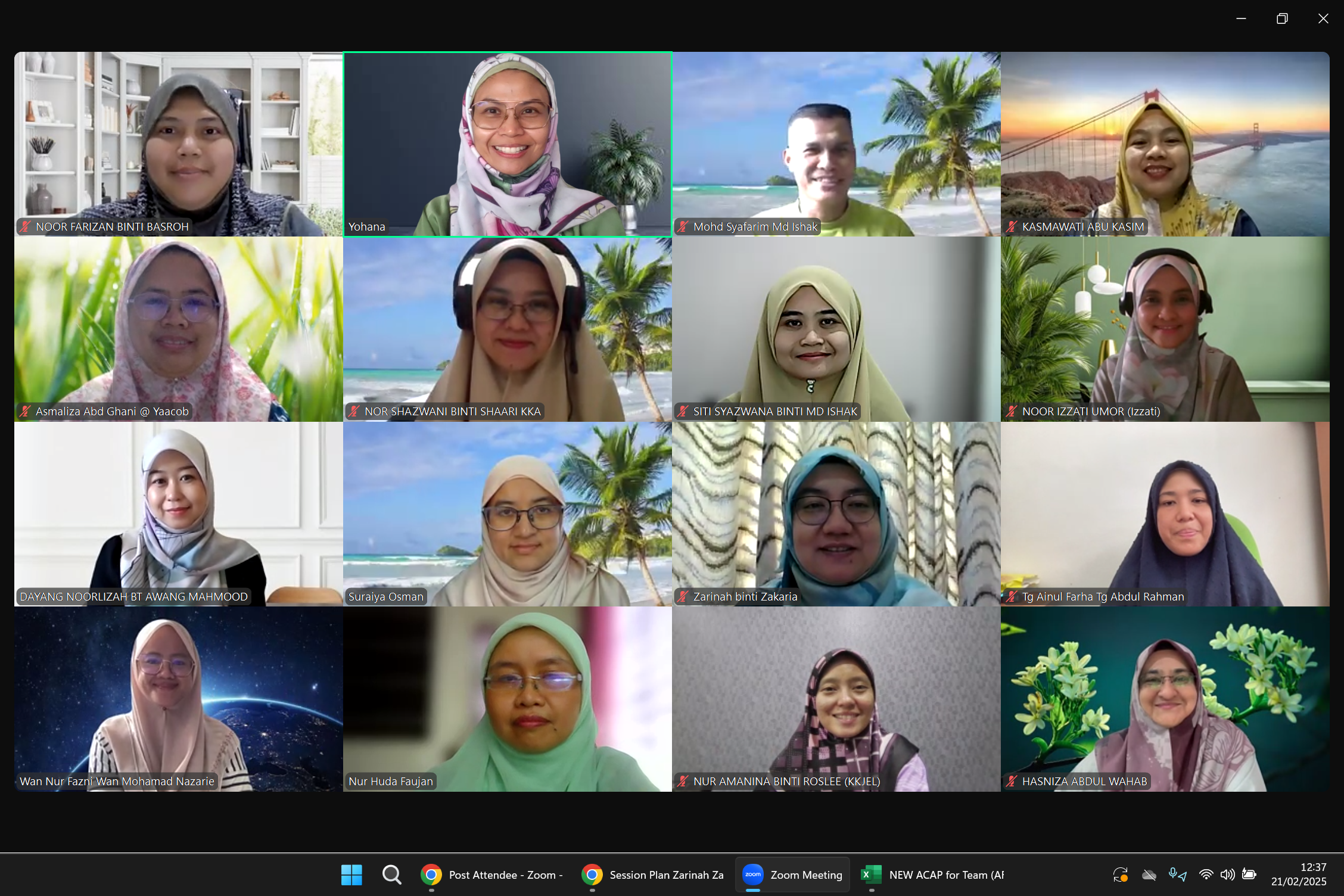Click muted mic icon beside Asmaliza Abd Ghani
The height and width of the screenshot is (896, 1344).
[25, 411]
